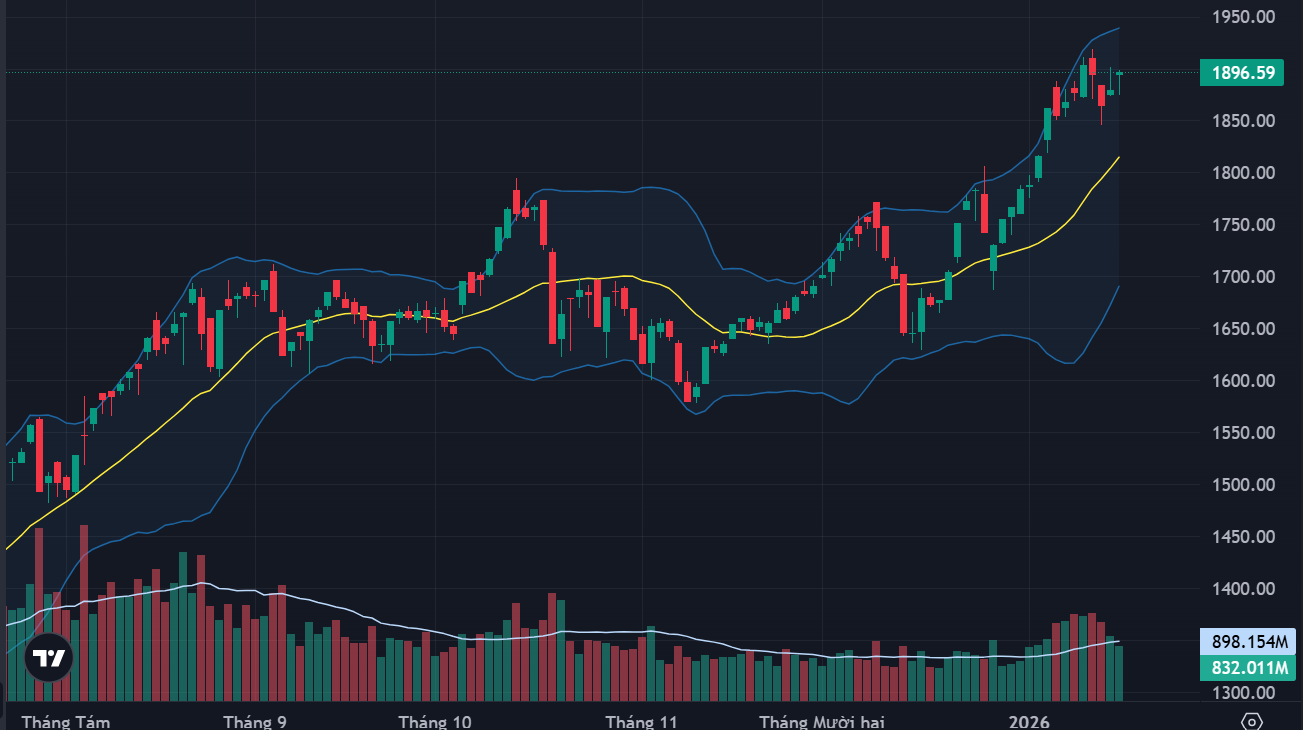This screenshot has height=730, width=1303.
Task: Select the yellow Bollinger middle band end
Action: [1117, 158]
